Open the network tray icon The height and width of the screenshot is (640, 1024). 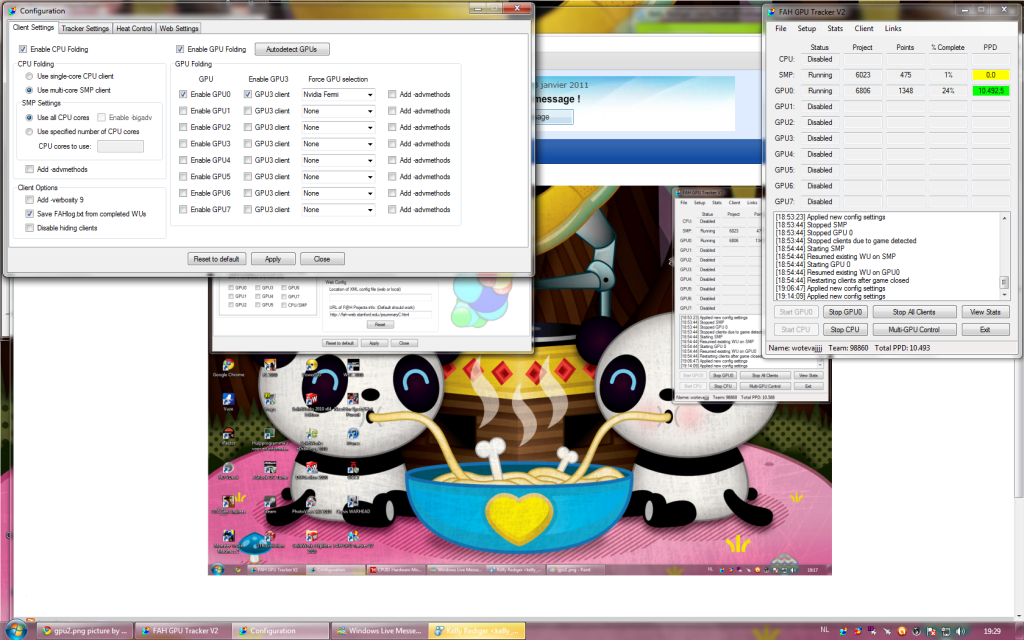(x=945, y=631)
